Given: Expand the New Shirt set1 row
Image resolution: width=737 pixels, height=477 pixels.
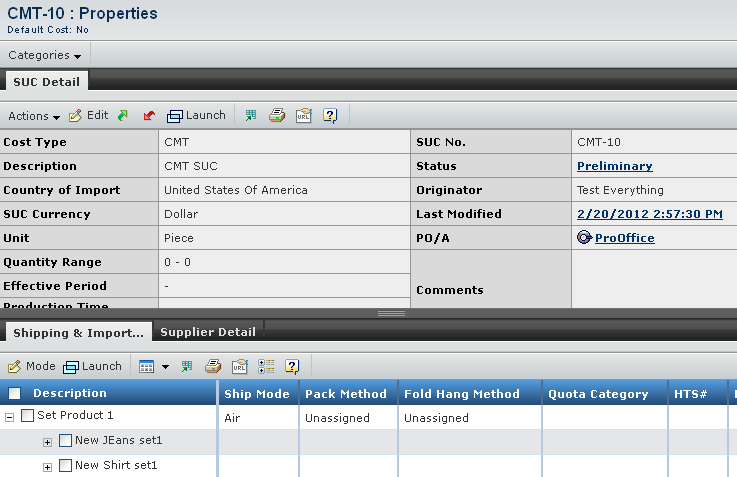Looking at the screenshot, I should (47, 467).
